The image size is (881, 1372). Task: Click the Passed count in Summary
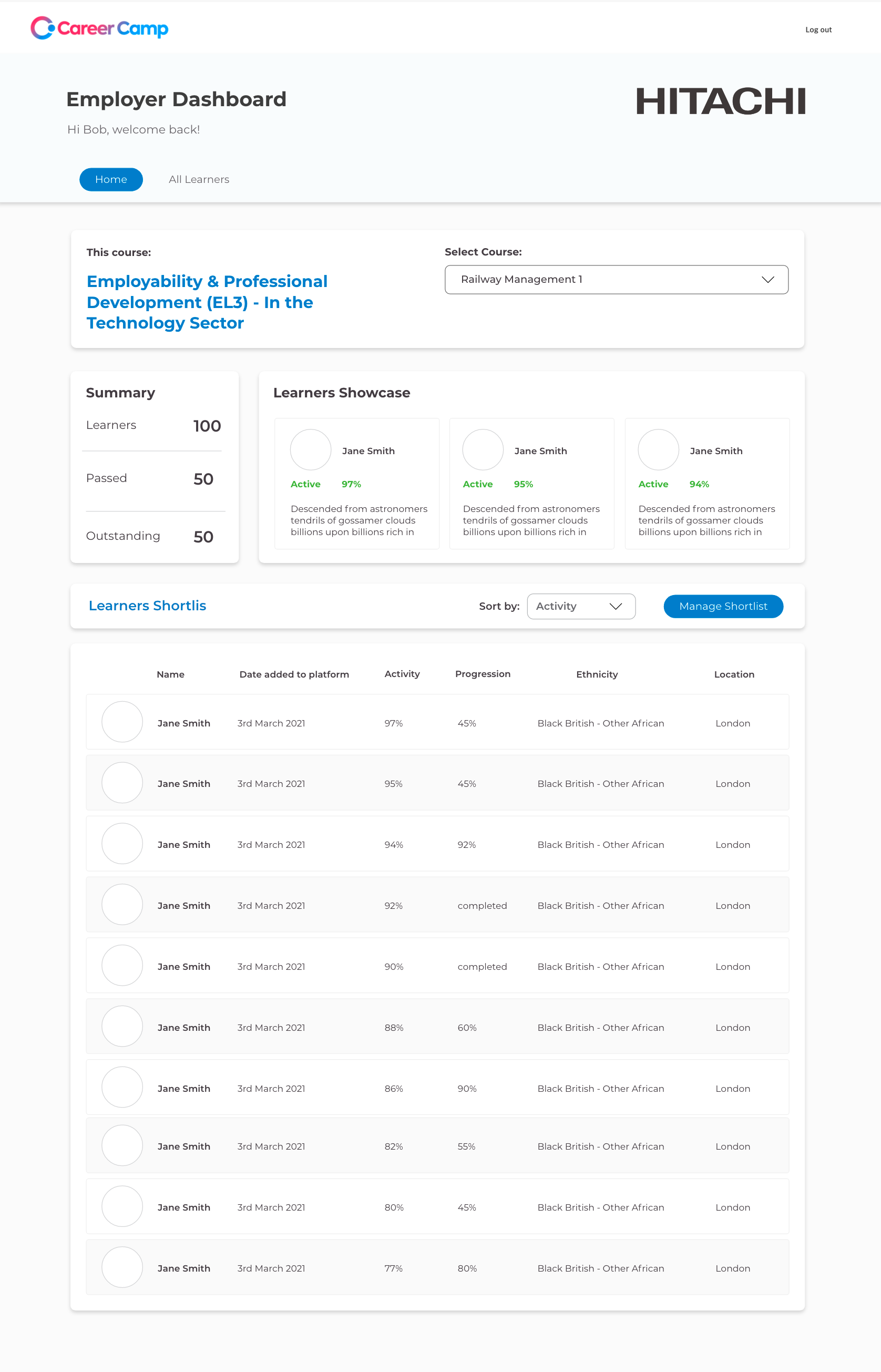(203, 479)
